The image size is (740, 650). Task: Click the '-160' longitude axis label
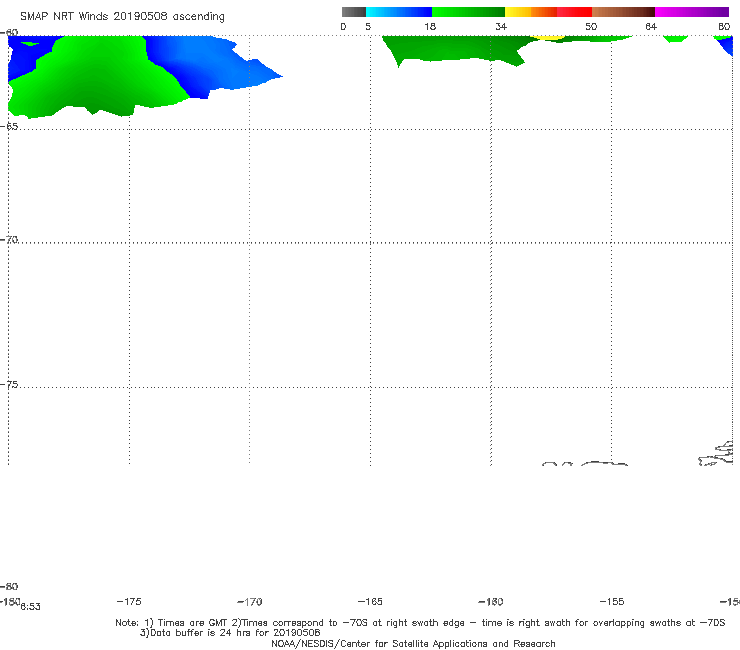pyautogui.click(x=491, y=602)
